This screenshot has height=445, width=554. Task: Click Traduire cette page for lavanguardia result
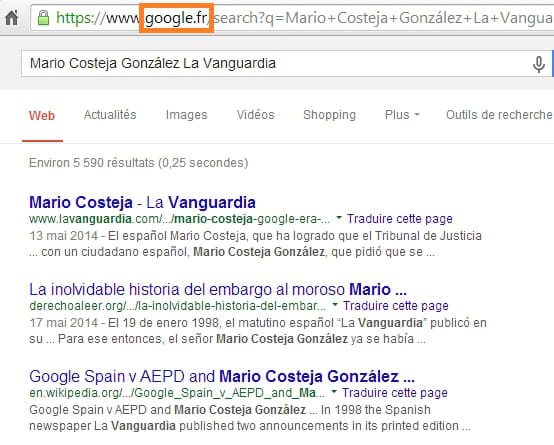pyautogui.click(x=400, y=219)
